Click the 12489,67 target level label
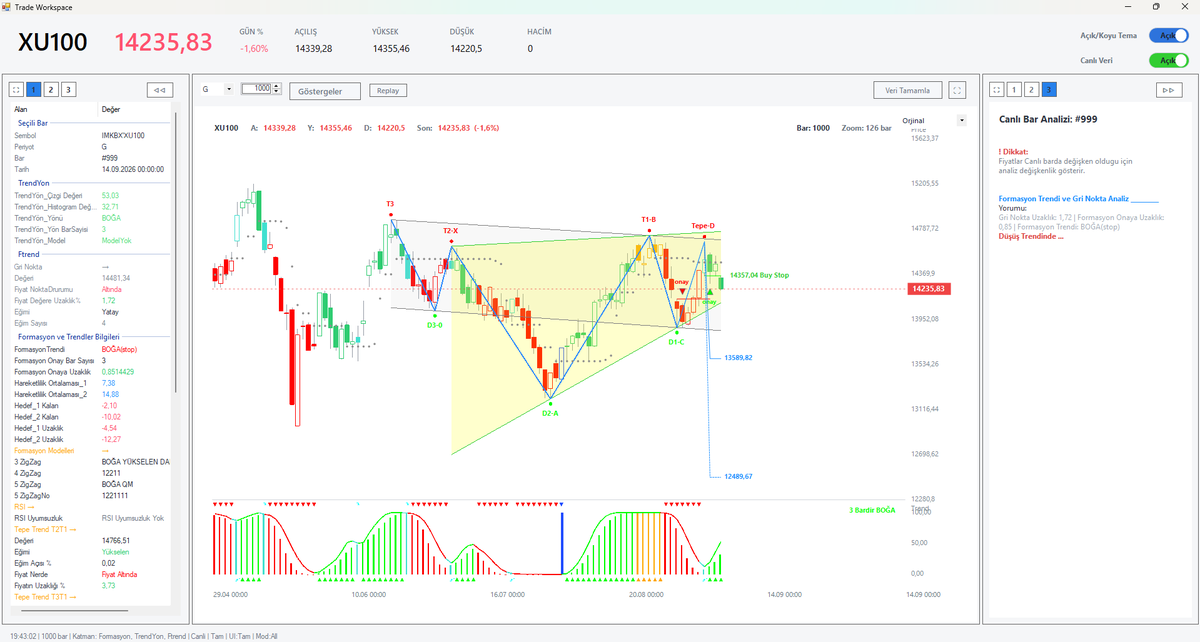 (x=738, y=476)
